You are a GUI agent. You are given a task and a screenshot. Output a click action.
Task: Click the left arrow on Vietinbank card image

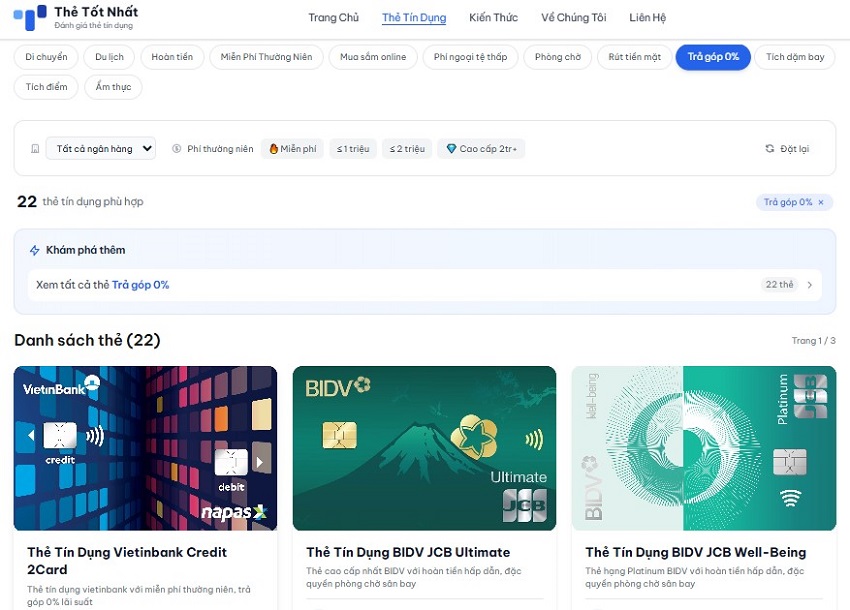[x=30, y=436]
